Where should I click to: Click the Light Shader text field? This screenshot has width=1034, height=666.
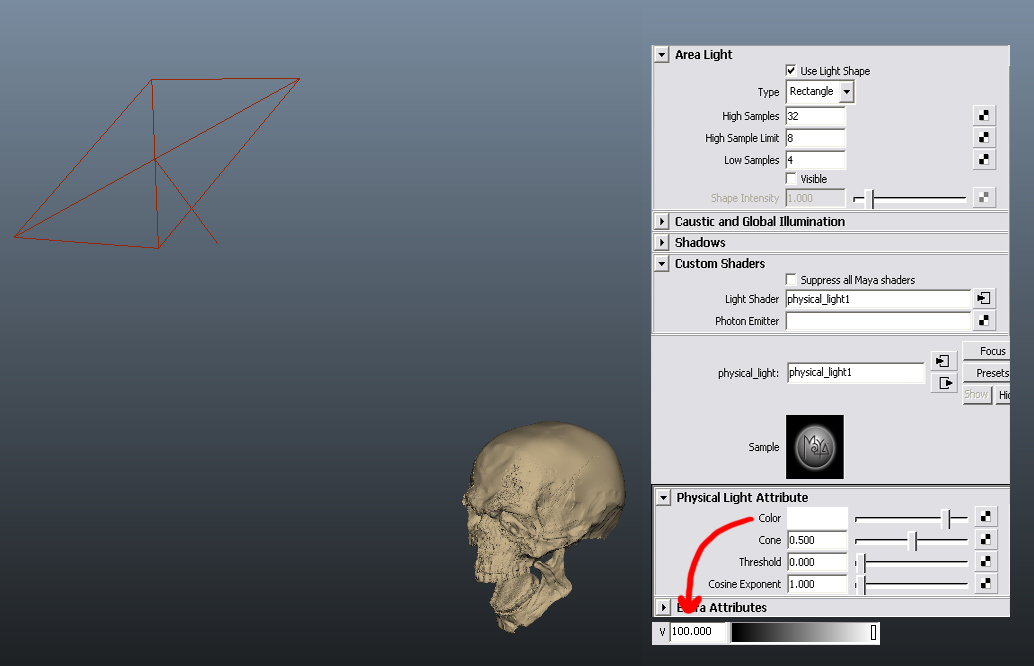click(878, 299)
